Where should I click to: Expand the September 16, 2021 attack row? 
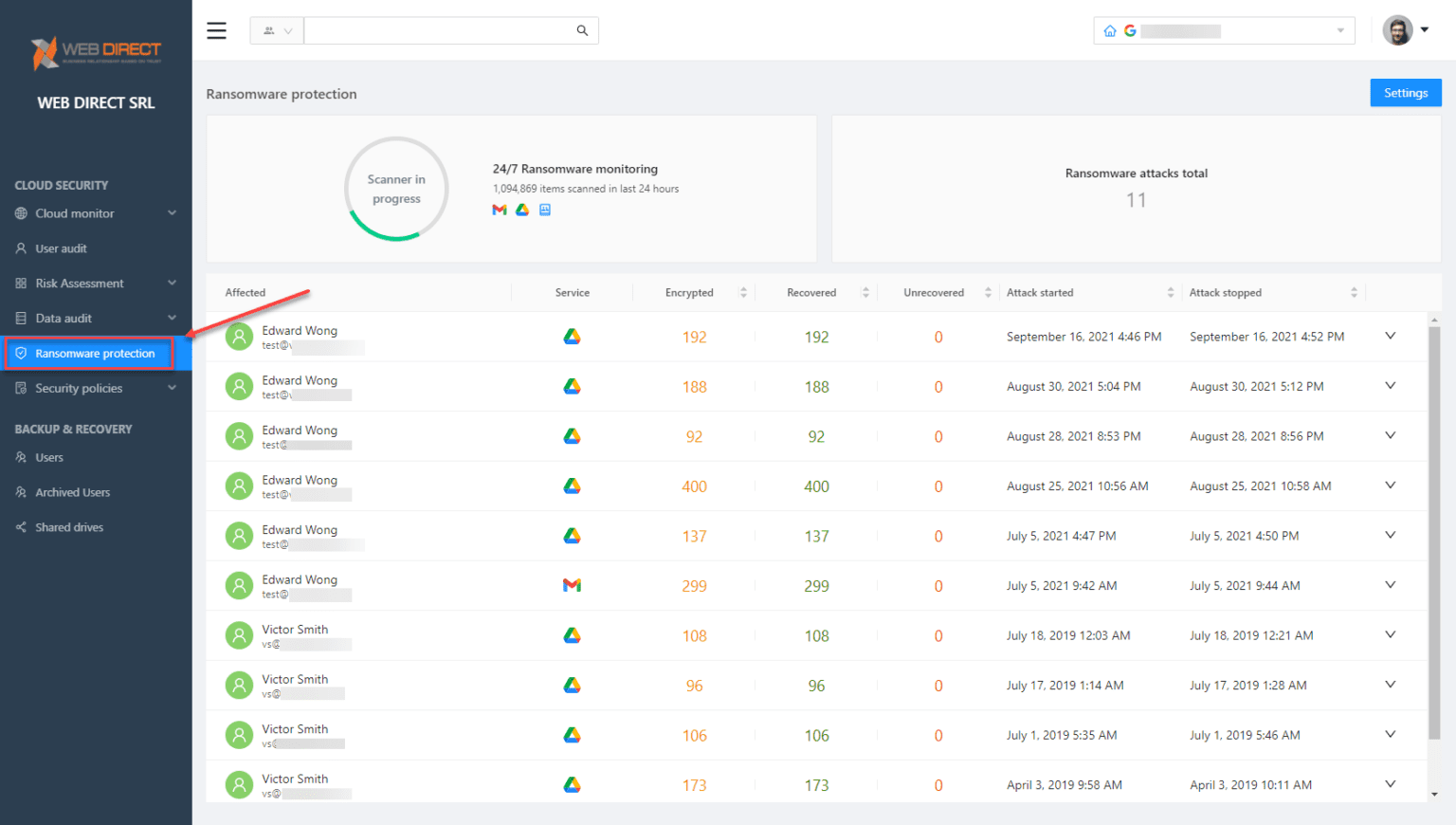coord(1390,336)
